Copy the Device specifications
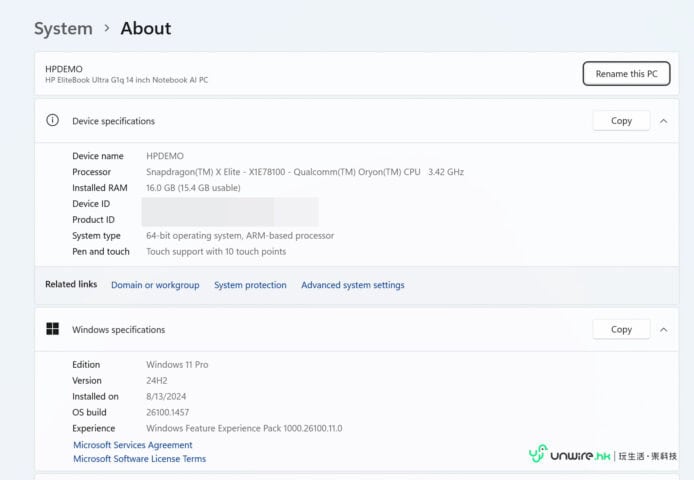Viewport: 694px width, 480px height. point(621,121)
